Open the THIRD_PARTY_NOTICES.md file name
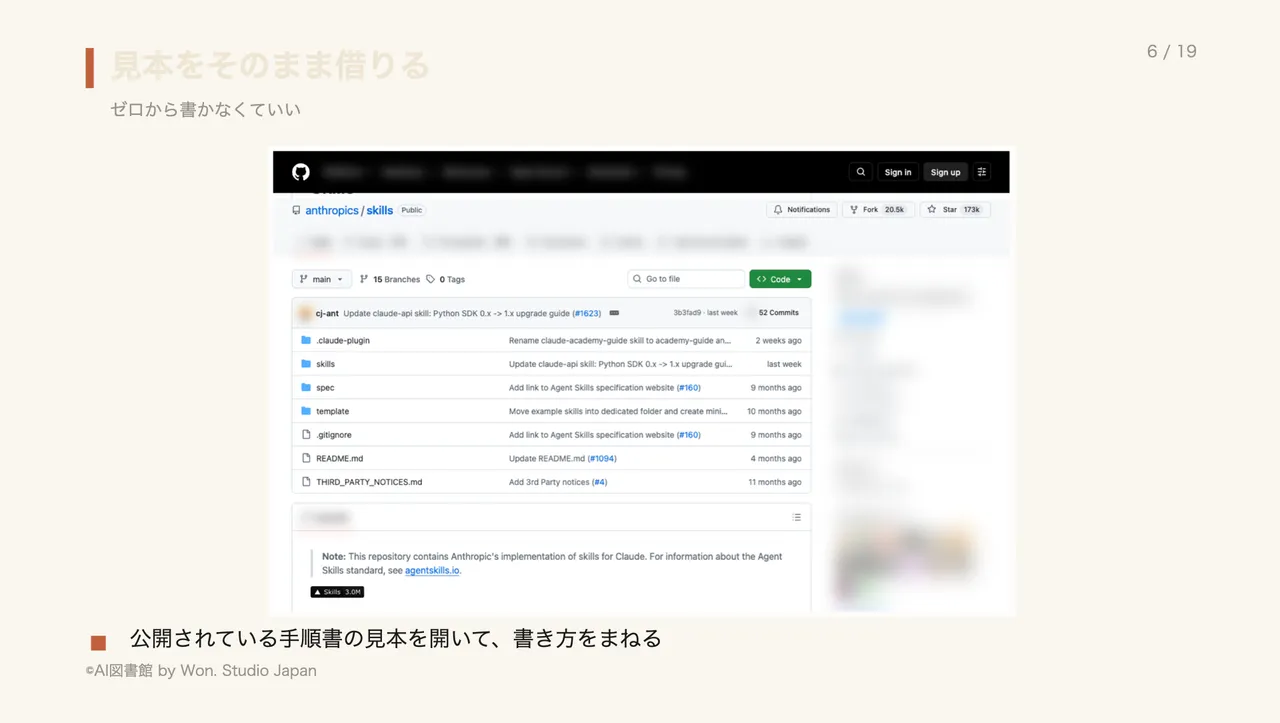The width and height of the screenshot is (1280, 723). coord(369,482)
